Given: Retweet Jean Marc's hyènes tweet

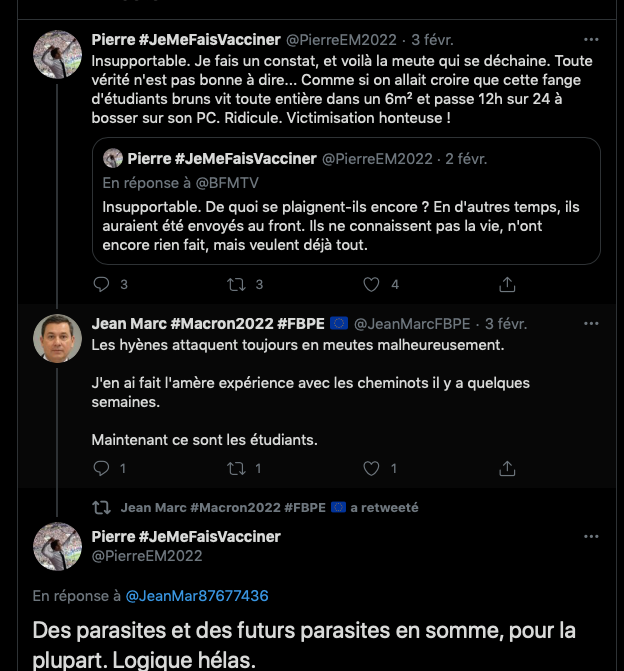Looking at the screenshot, I should click(237, 468).
